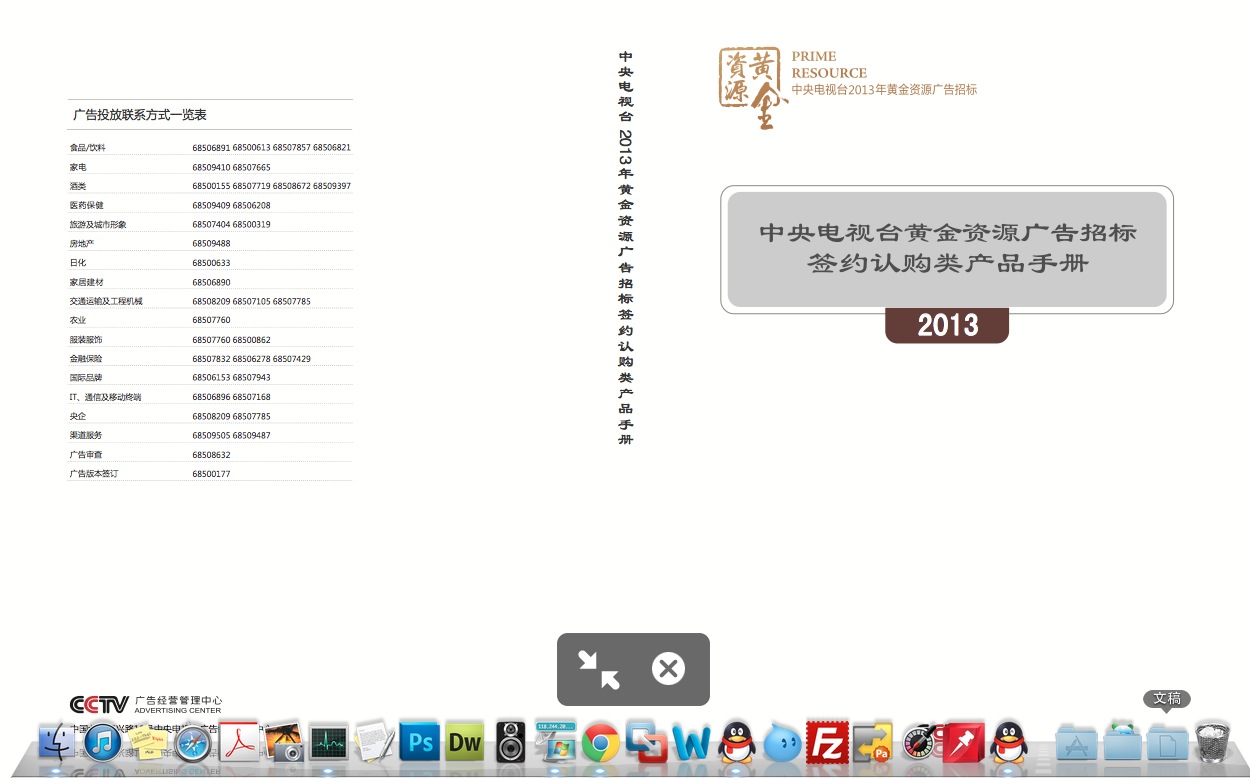The image size is (1250, 778).
Task: Open the first QQ penguin icon
Action: [x=737, y=743]
